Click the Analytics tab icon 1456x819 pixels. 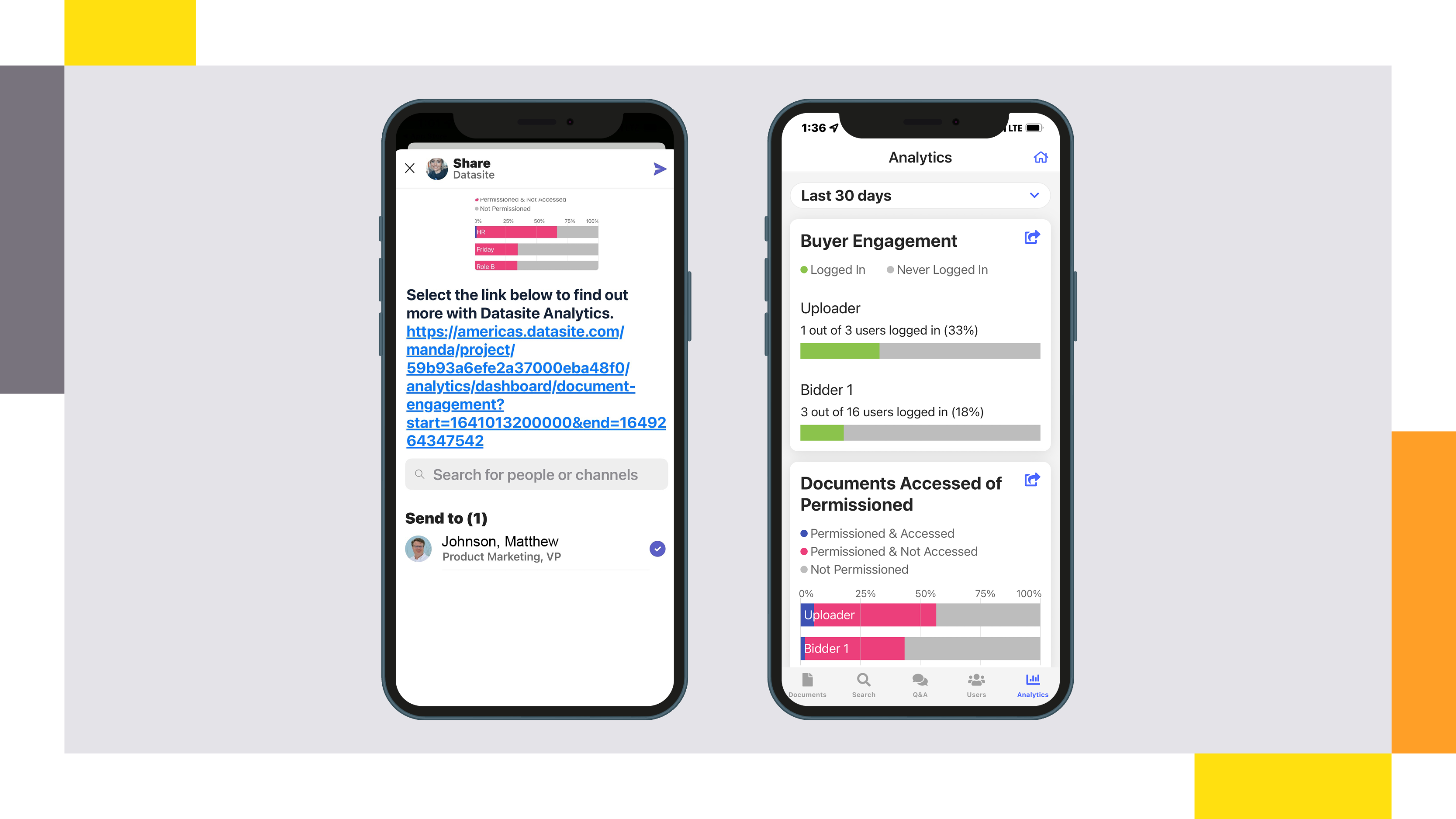click(x=1031, y=683)
